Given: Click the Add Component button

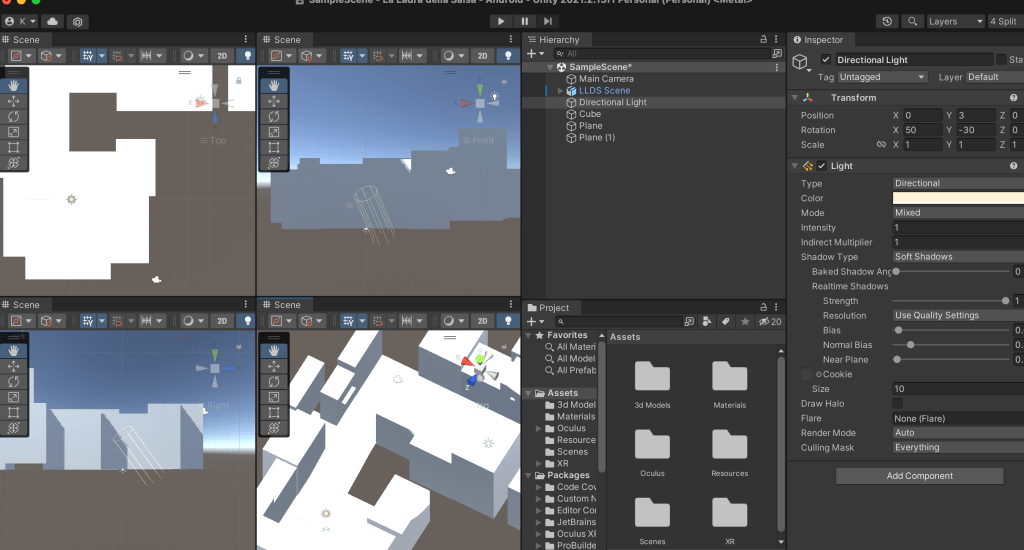Looking at the screenshot, I should pyautogui.click(x=919, y=476).
